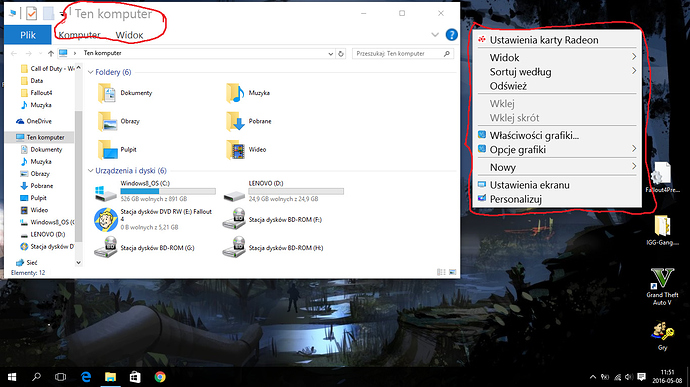Click the properties checkmark quick access icon
690x387 pixels.
point(31,14)
